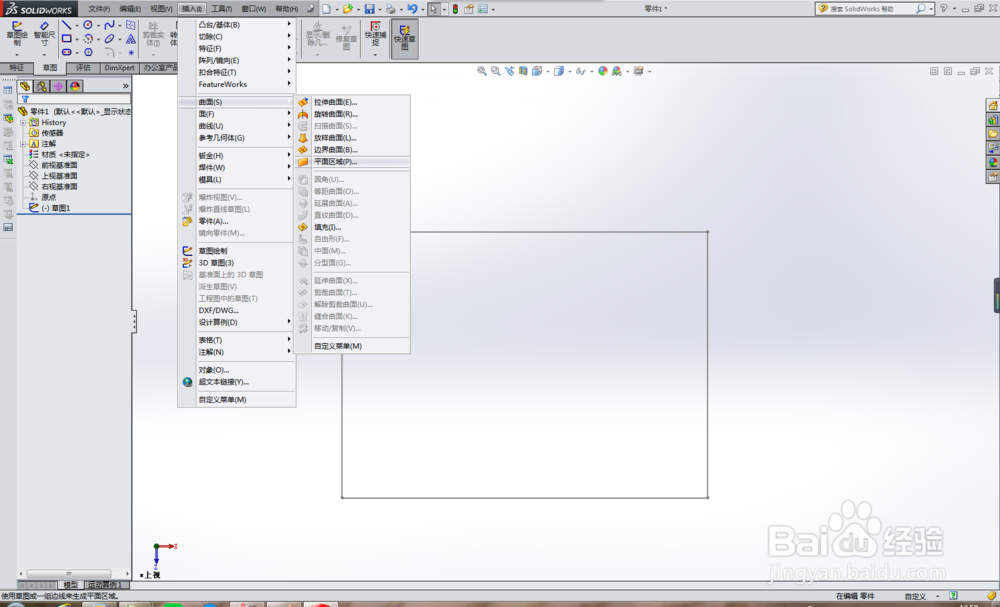Image resolution: width=1000 pixels, height=607 pixels.
Task: Open 文件(F) menu
Action: pyautogui.click(x=99, y=9)
